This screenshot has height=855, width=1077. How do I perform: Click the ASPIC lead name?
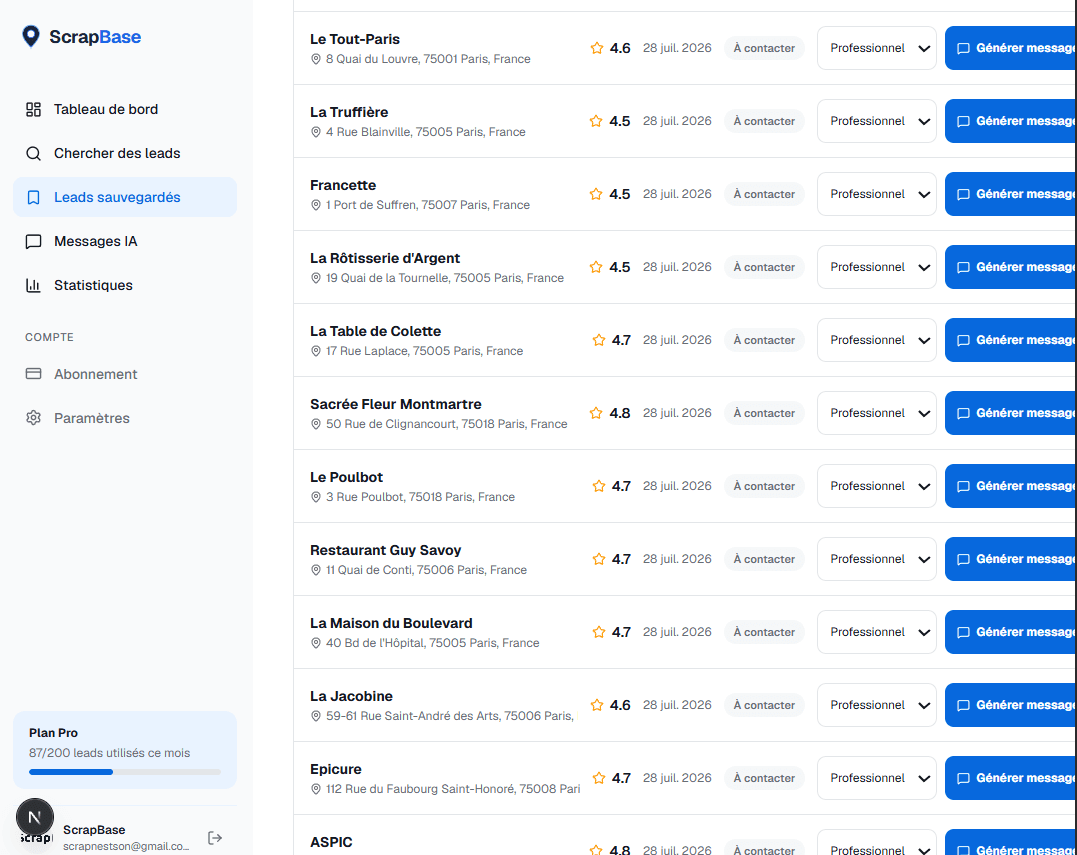click(331, 842)
